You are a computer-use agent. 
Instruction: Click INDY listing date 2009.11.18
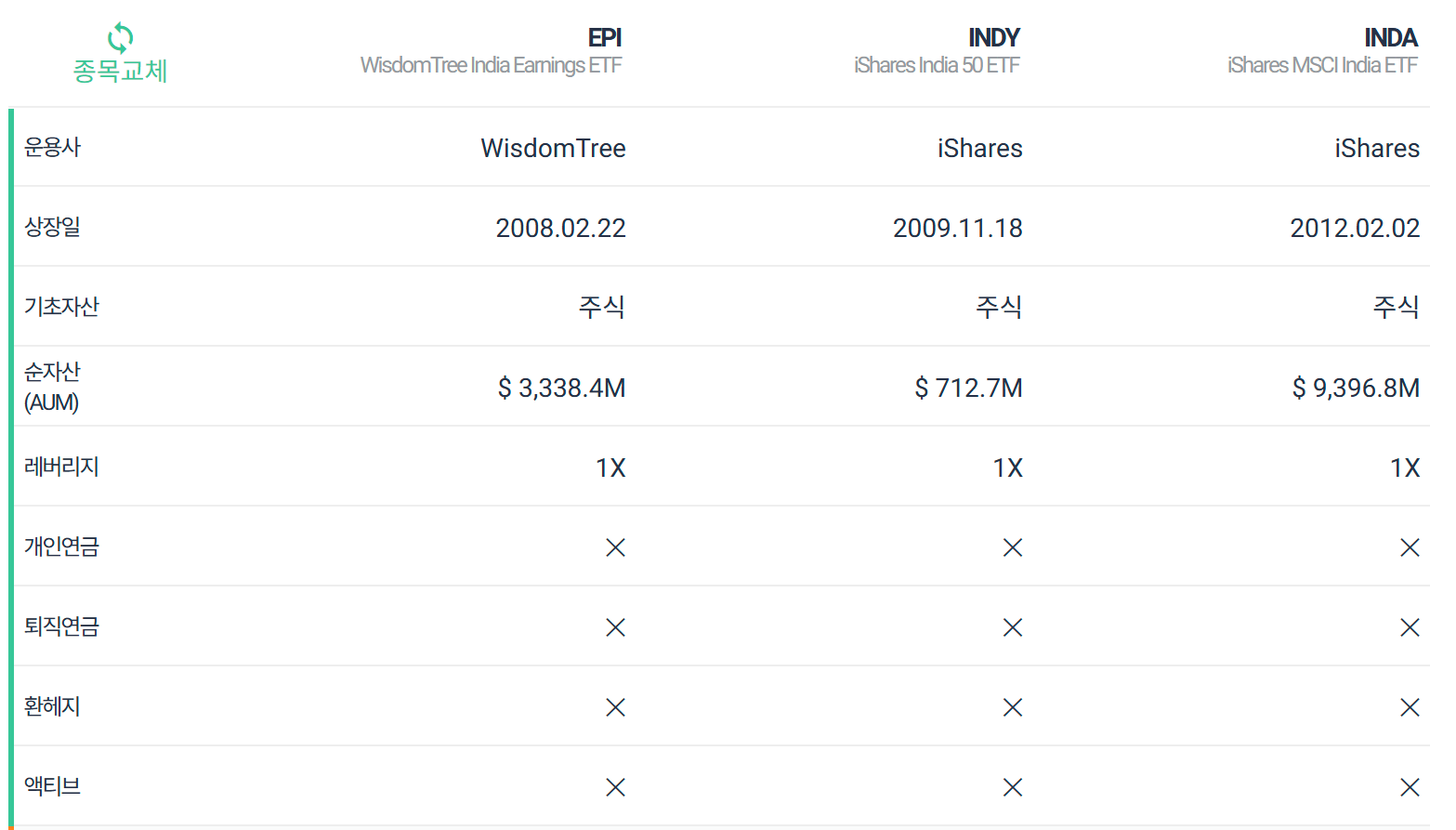(x=958, y=228)
